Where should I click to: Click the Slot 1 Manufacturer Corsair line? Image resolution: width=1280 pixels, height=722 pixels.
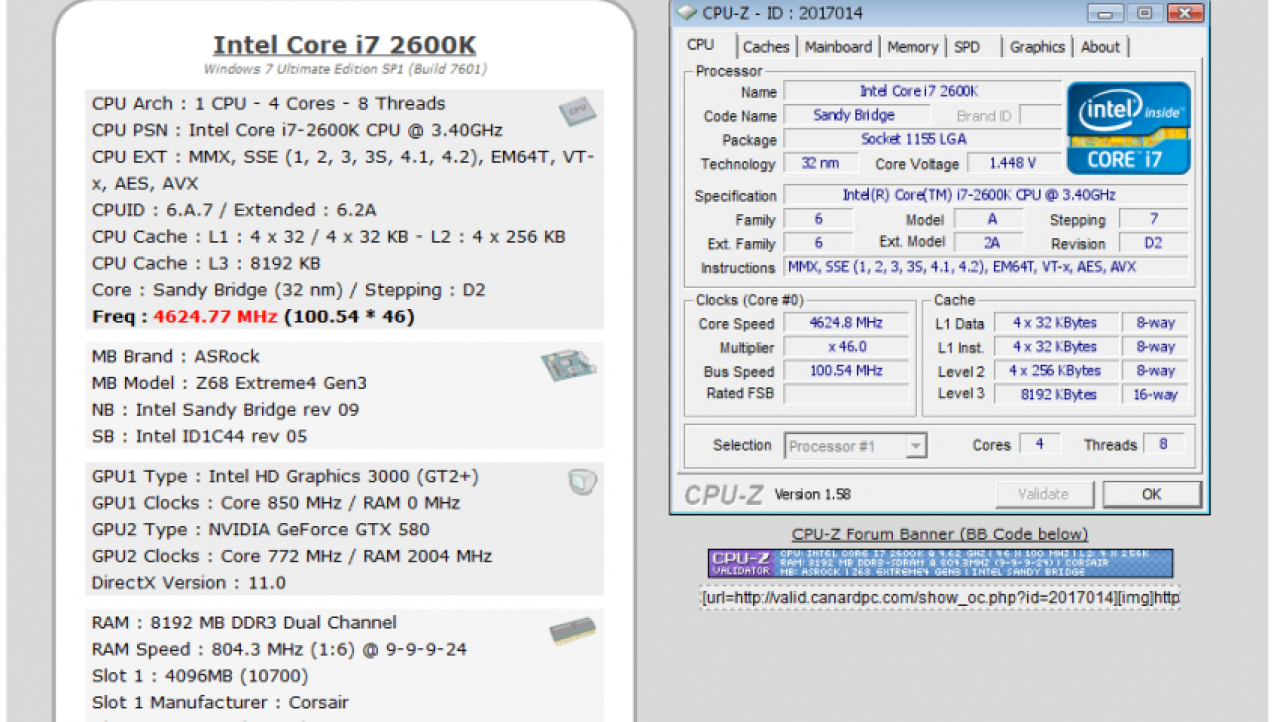point(220,702)
